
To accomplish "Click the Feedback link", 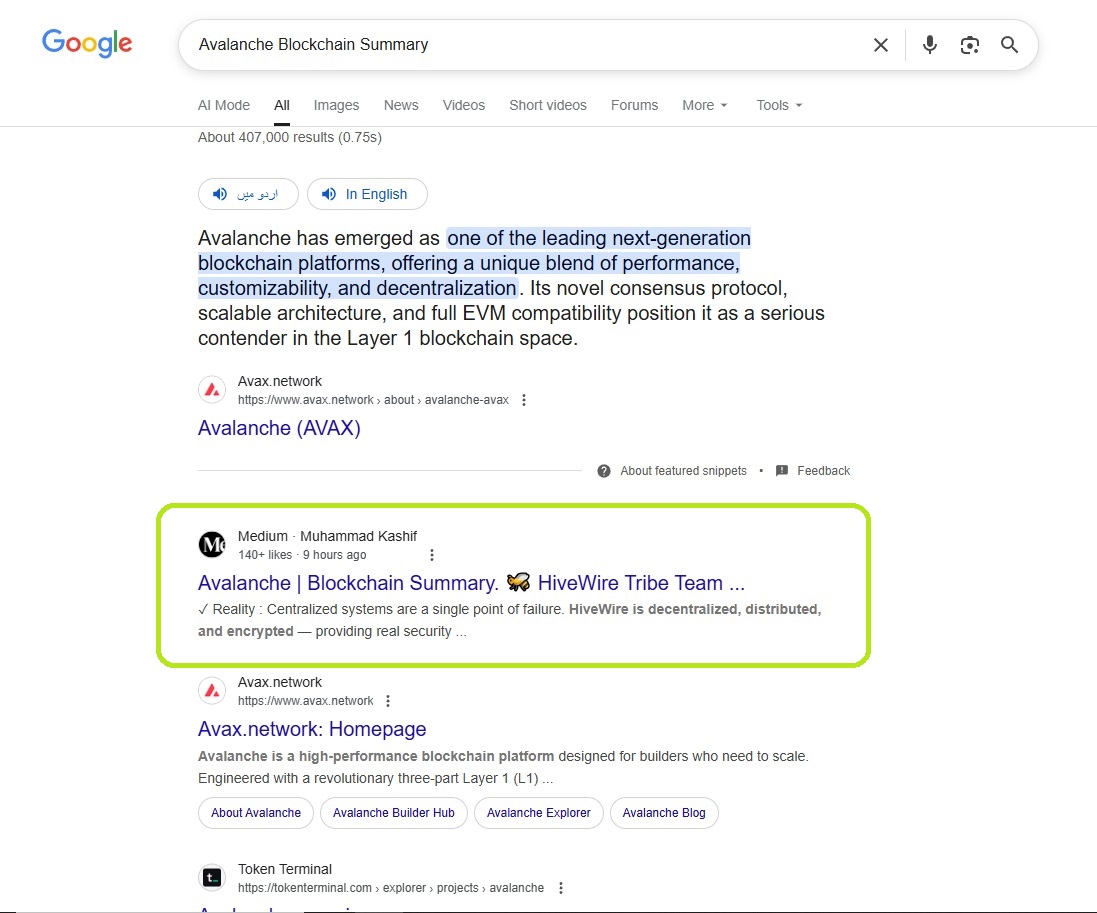I will [823, 471].
